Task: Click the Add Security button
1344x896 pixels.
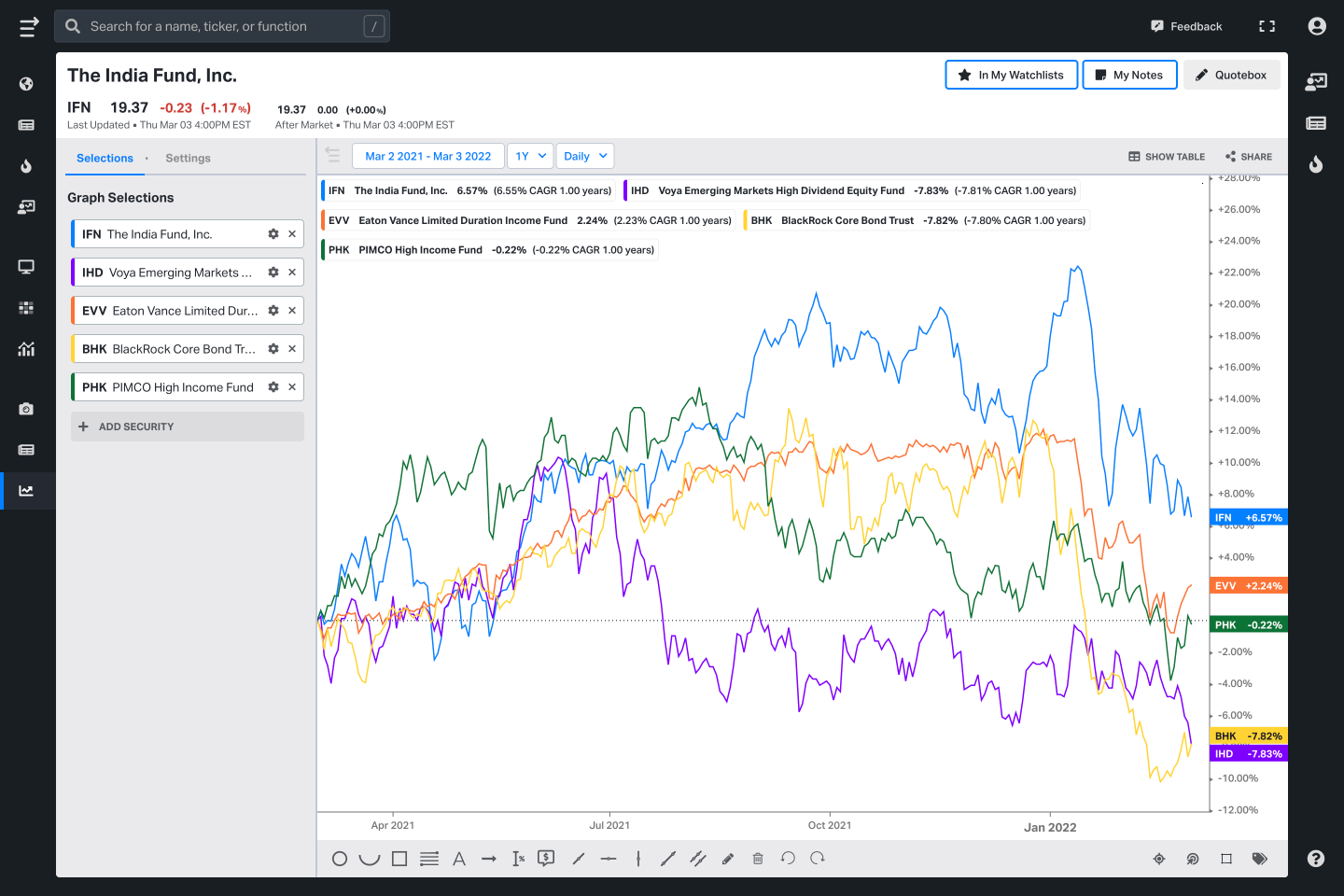Action: 188,427
